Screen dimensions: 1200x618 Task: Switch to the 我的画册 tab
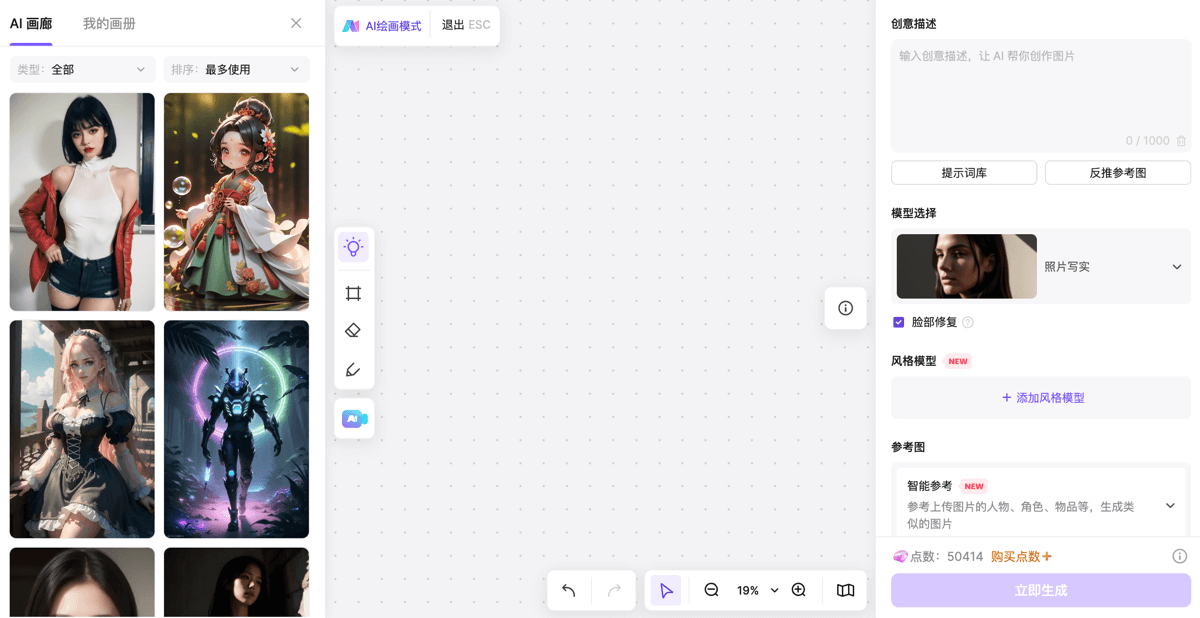tap(109, 23)
